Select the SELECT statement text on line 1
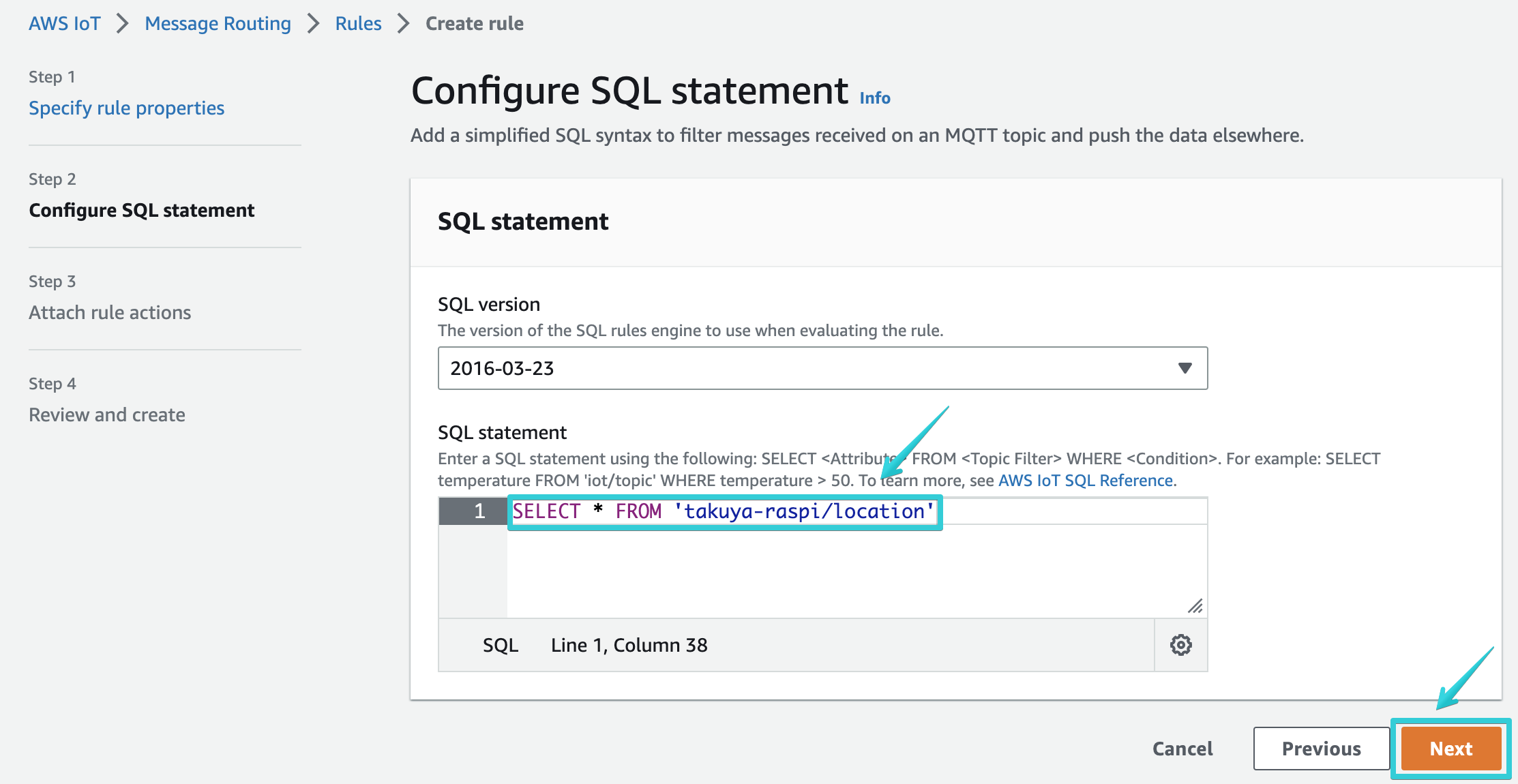Image resolution: width=1518 pixels, height=784 pixels. pos(723,511)
